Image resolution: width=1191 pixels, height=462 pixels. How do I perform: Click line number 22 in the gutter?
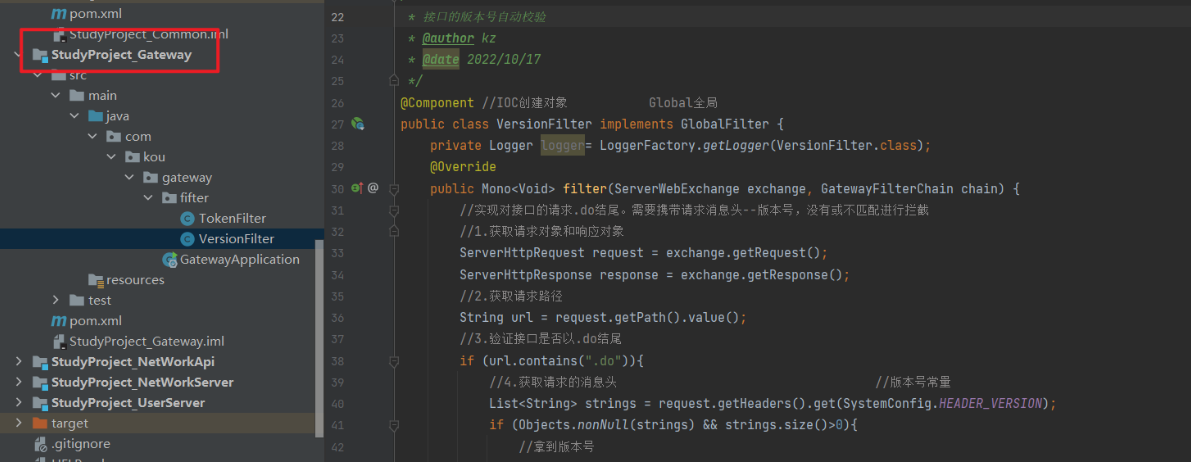(x=338, y=17)
